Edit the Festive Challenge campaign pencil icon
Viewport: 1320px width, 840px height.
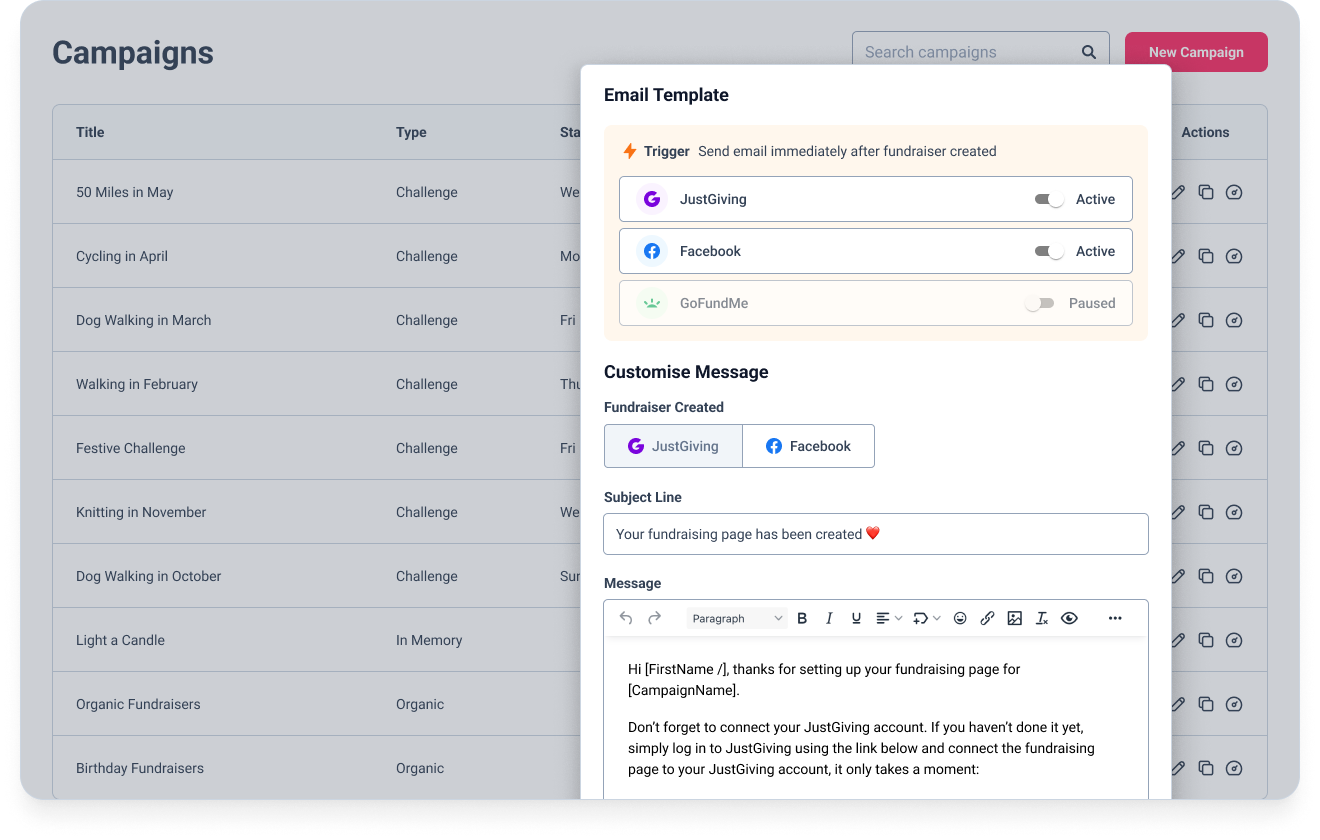[x=1178, y=448]
